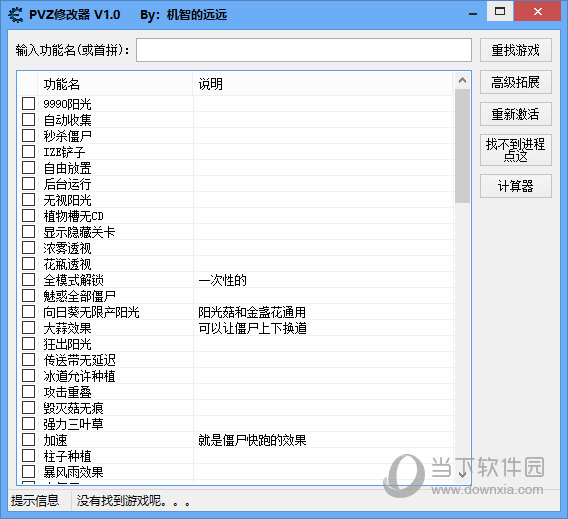Minimize the PVZ修改器 window
The height and width of the screenshot is (519, 568).
coord(472,14)
